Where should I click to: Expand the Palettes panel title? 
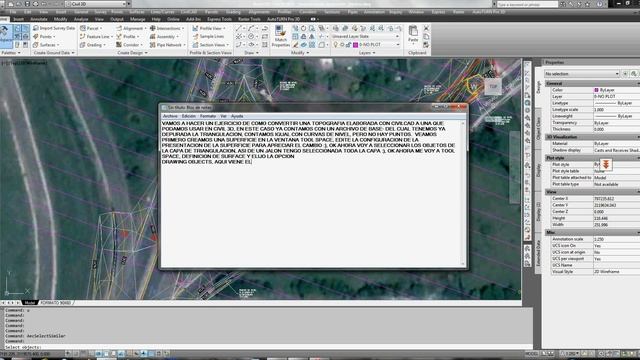(10, 53)
